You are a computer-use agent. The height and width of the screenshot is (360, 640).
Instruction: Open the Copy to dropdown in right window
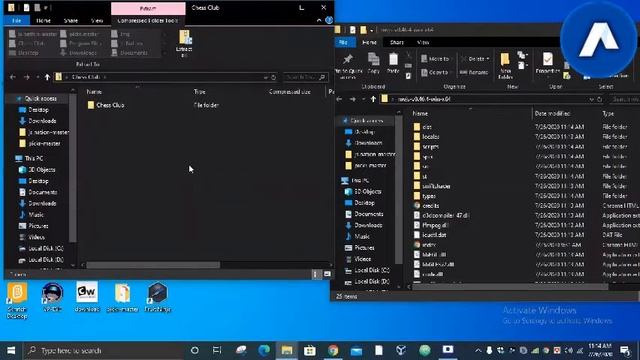point(436,72)
